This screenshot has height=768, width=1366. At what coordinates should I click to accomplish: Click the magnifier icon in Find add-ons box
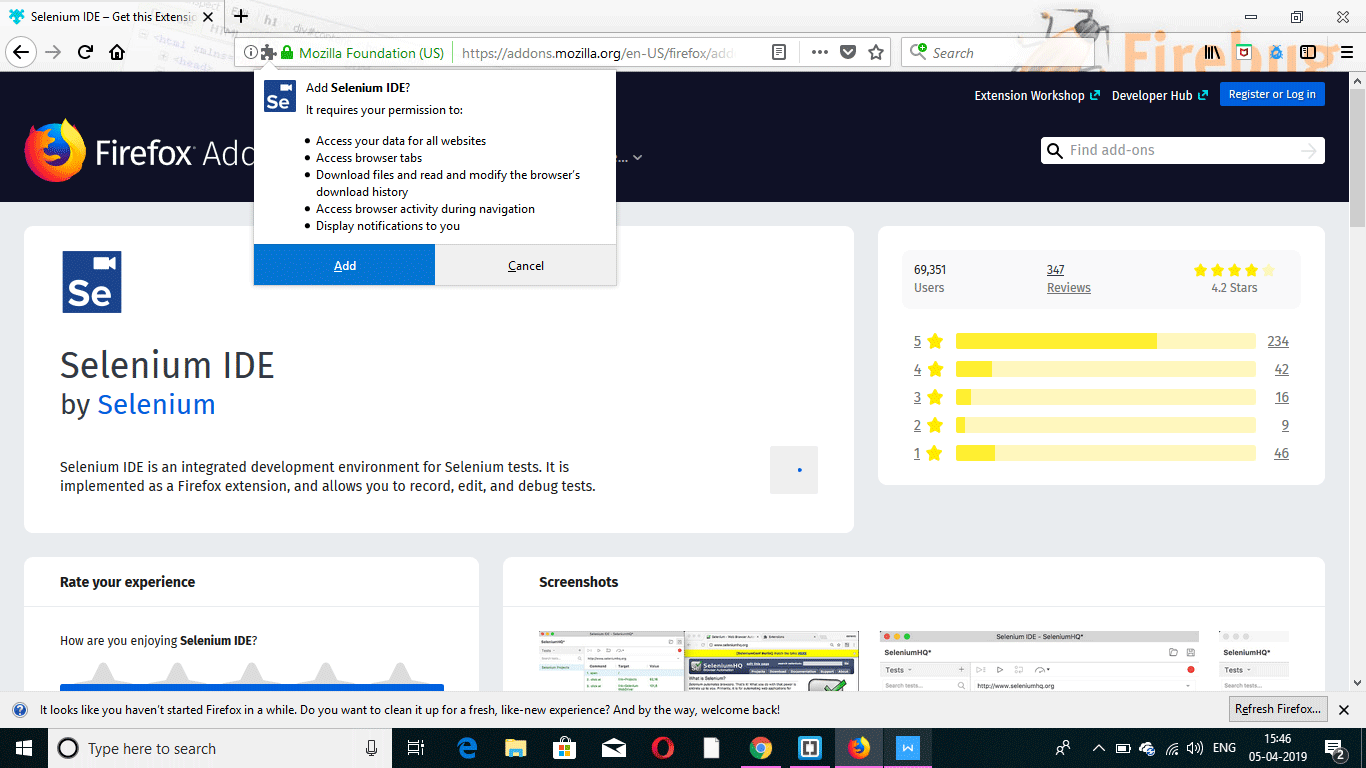pos(1054,151)
